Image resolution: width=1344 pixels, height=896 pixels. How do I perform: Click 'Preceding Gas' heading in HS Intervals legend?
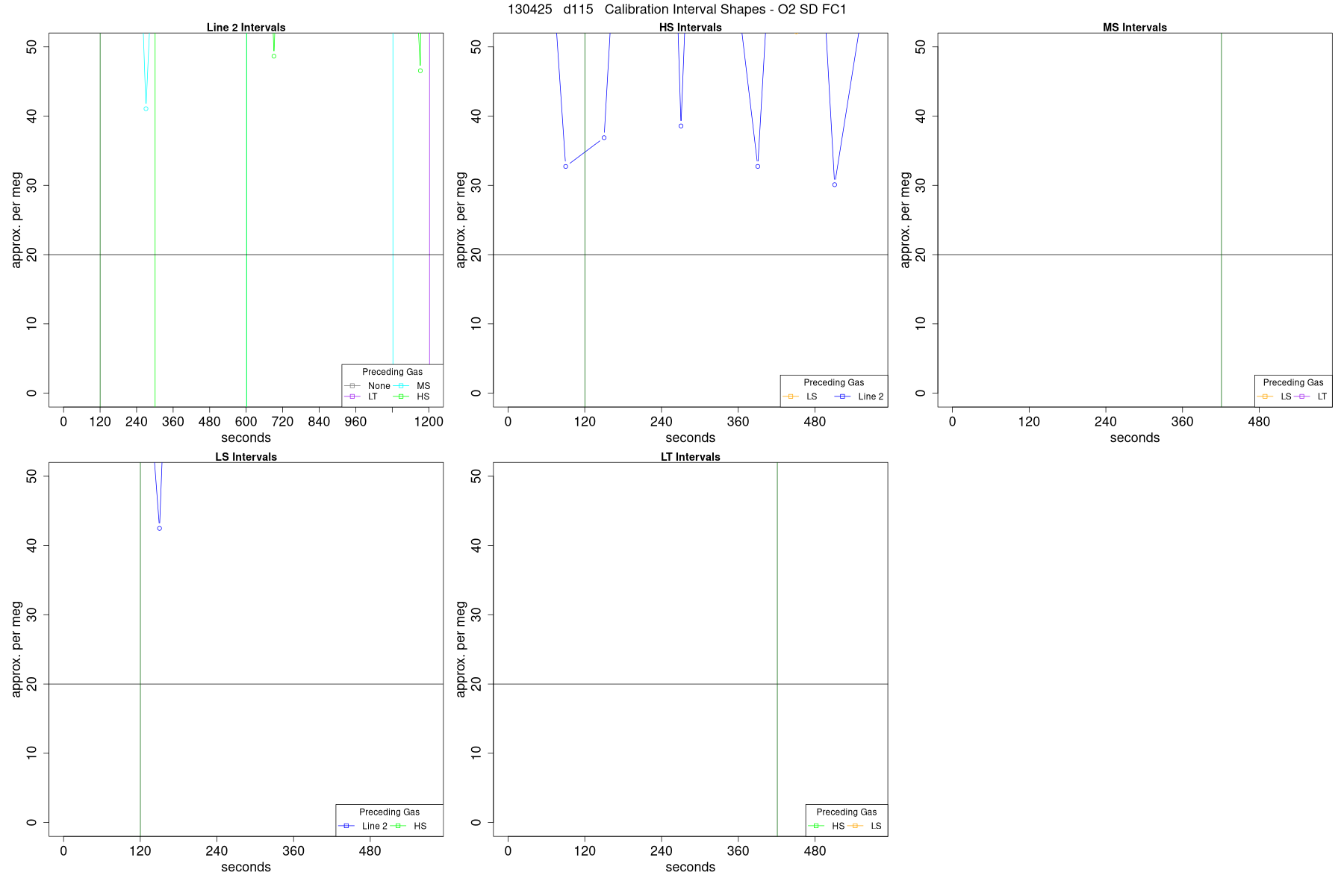point(834,382)
